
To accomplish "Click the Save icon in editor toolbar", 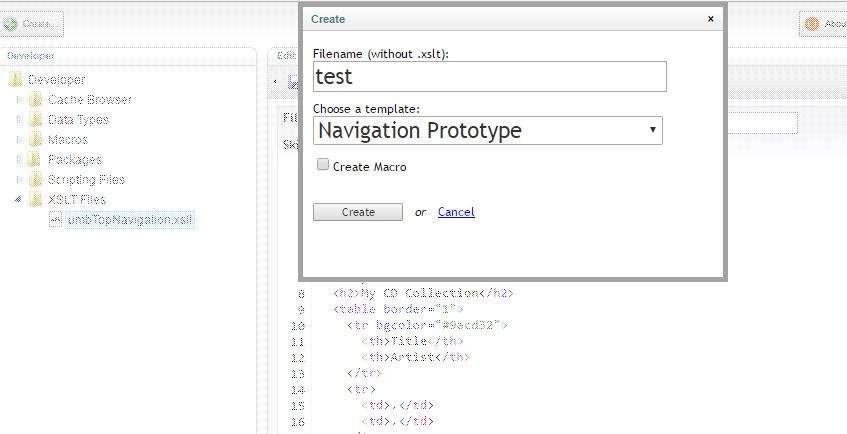I will [293, 82].
